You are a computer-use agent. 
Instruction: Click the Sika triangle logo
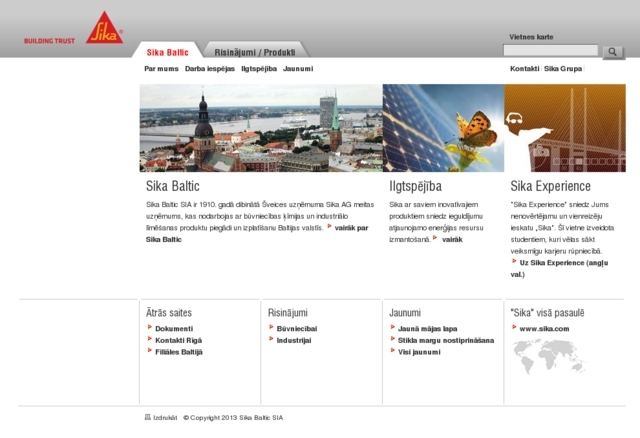click(104, 27)
